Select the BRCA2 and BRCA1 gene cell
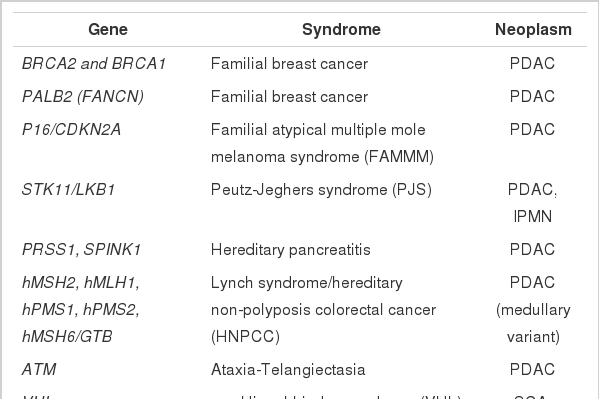 94,63
